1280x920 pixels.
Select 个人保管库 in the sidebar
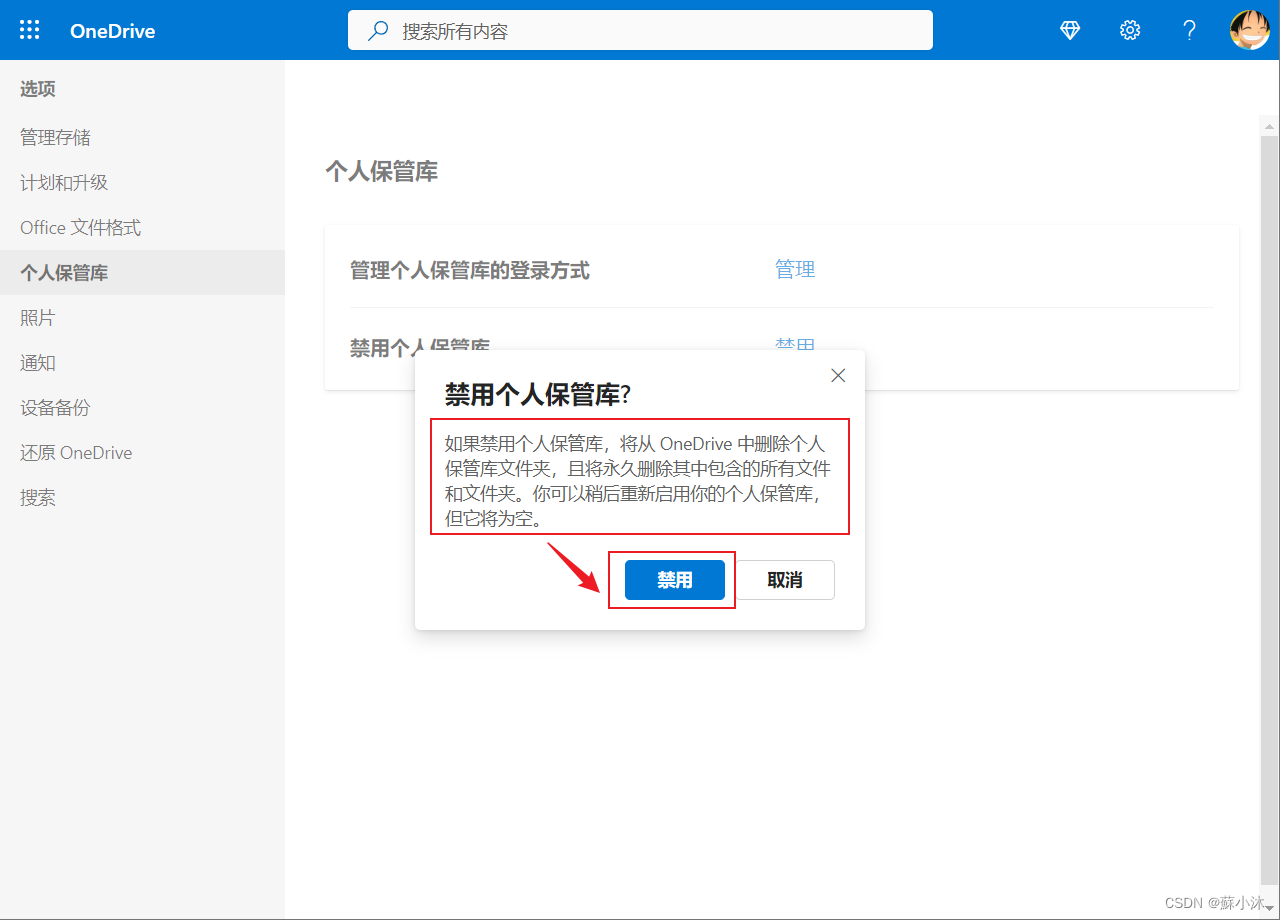tap(142, 272)
